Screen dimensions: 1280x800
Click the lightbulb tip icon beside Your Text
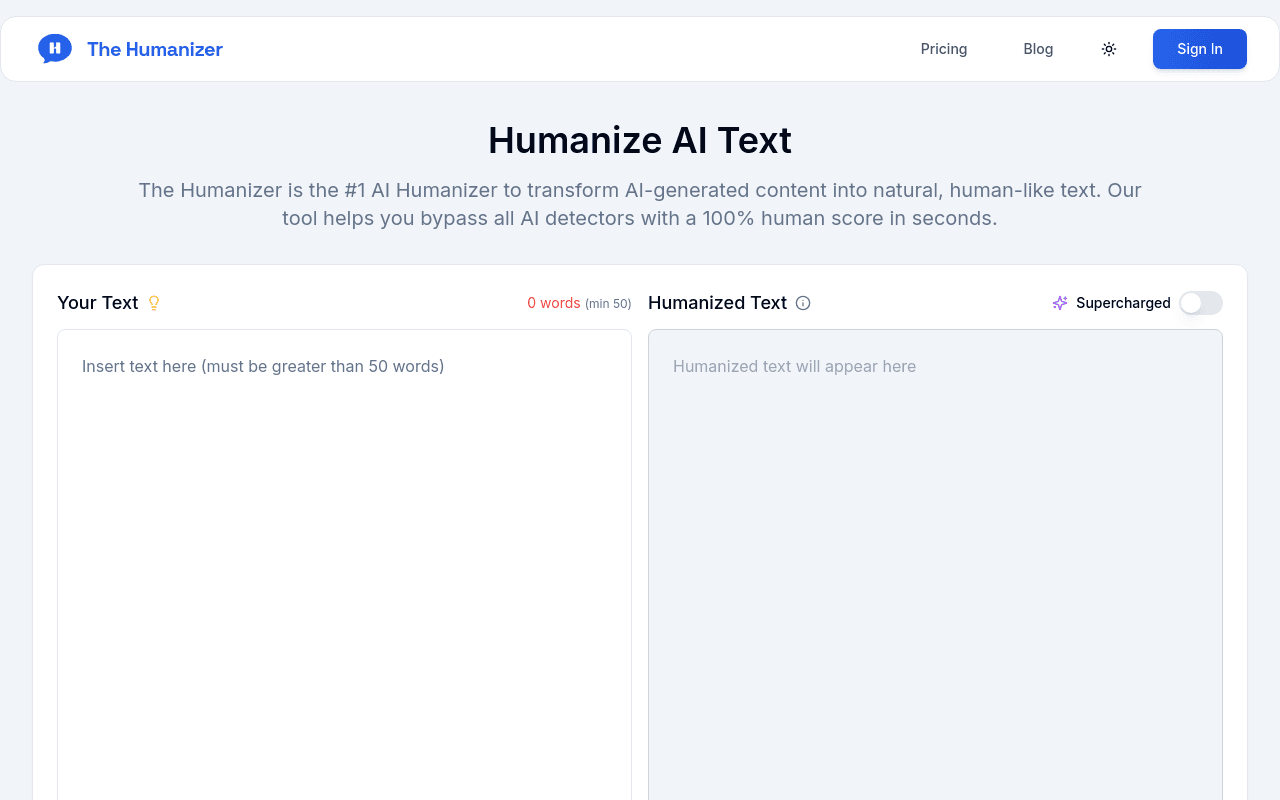154,303
